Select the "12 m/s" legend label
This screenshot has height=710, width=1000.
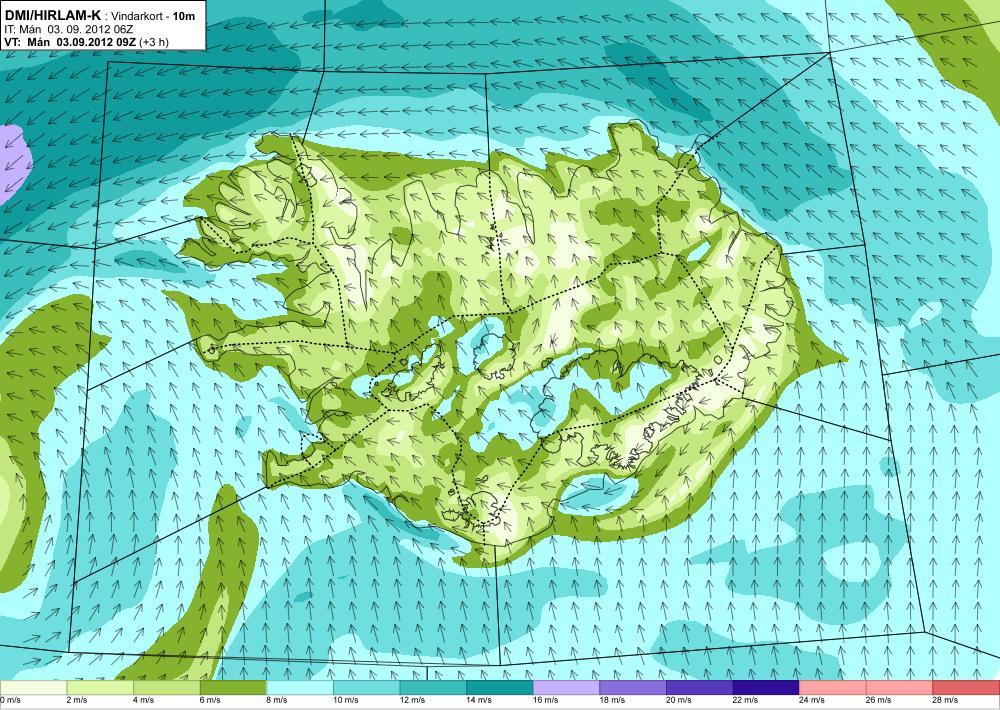[413, 700]
